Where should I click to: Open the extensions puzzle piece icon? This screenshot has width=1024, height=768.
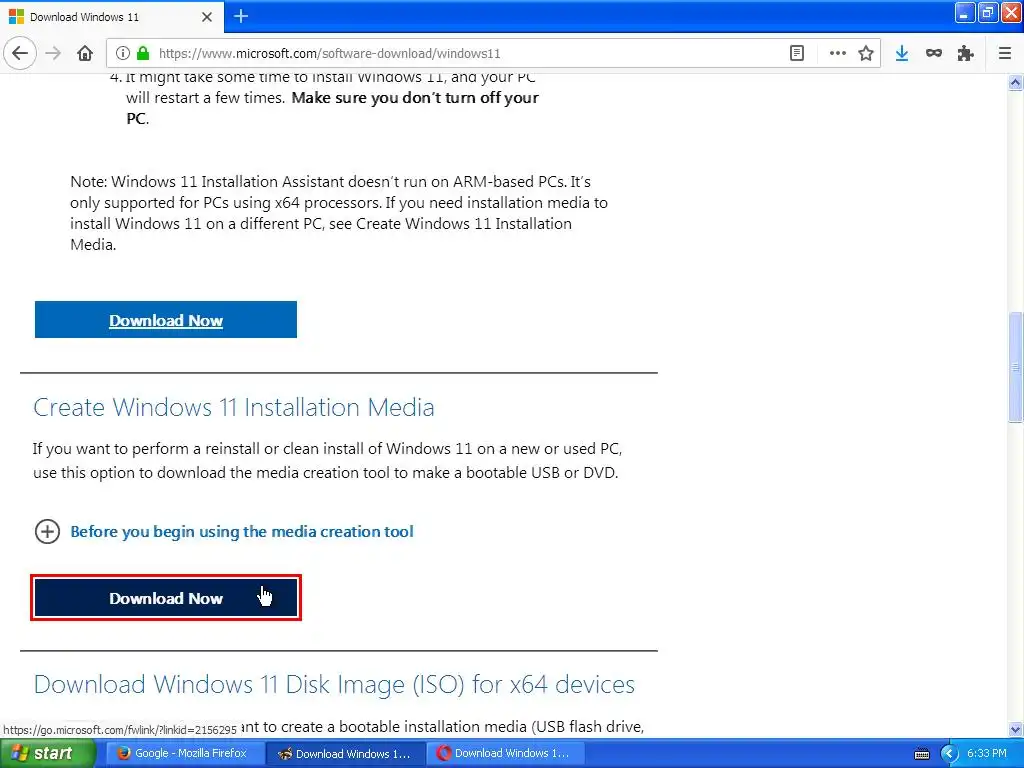tap(965, 54)
